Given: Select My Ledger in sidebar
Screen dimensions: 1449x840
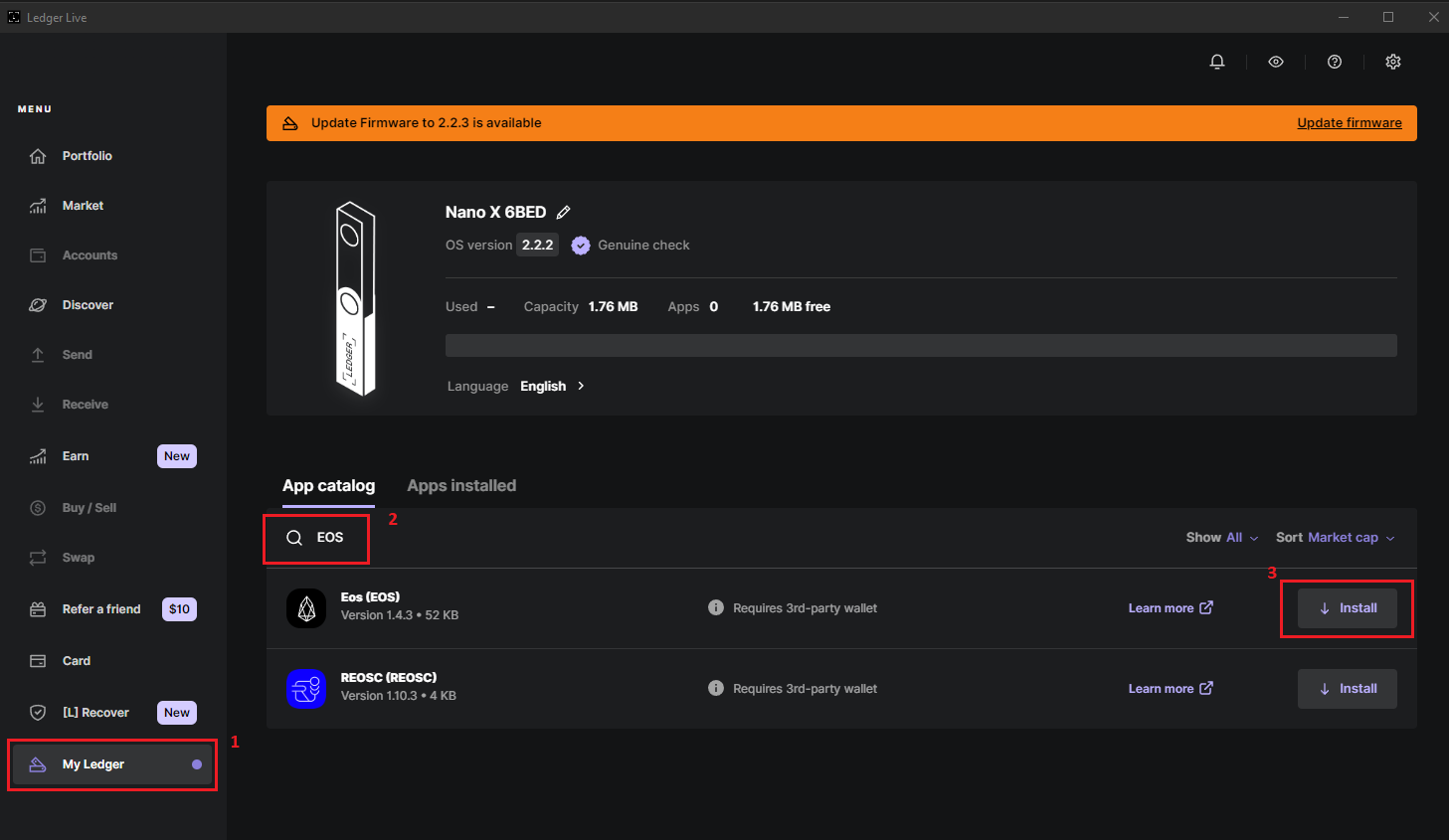Looking at the screenshot, I should pos(113,764).
